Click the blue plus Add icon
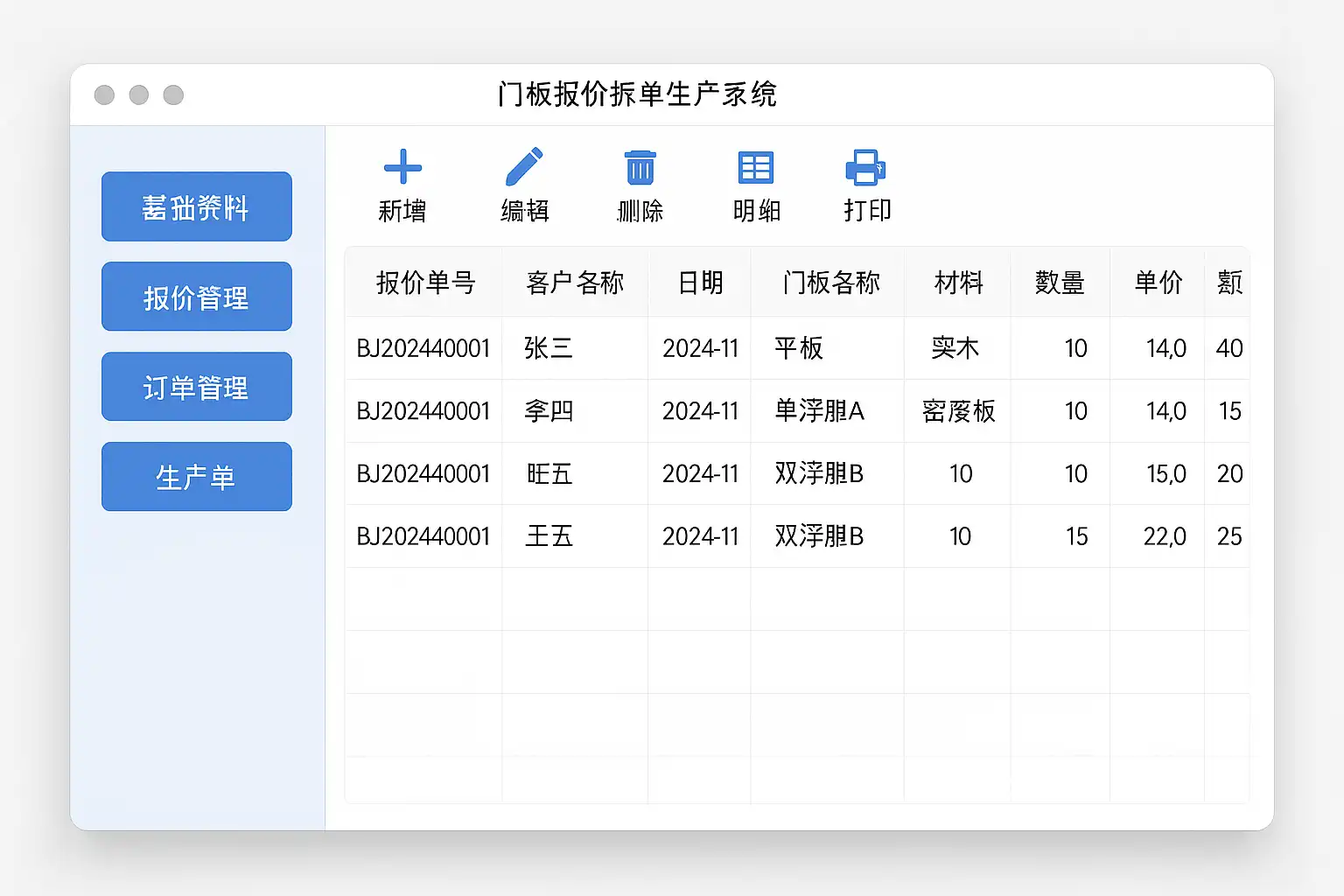Viewport: 1344px width, 896px height. pos(402,167)
